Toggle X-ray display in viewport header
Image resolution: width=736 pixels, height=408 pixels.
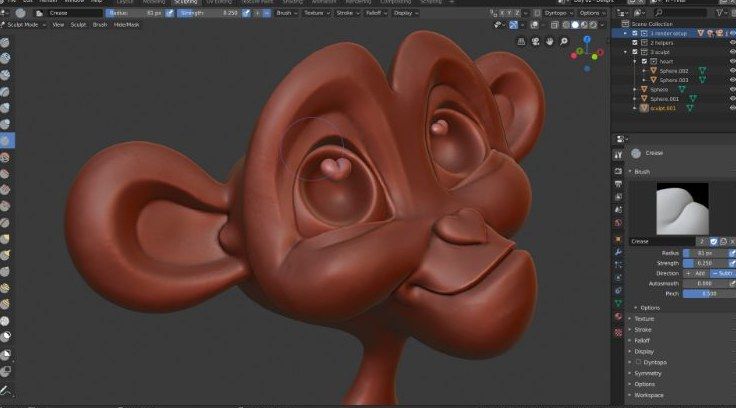coord(554,25)
